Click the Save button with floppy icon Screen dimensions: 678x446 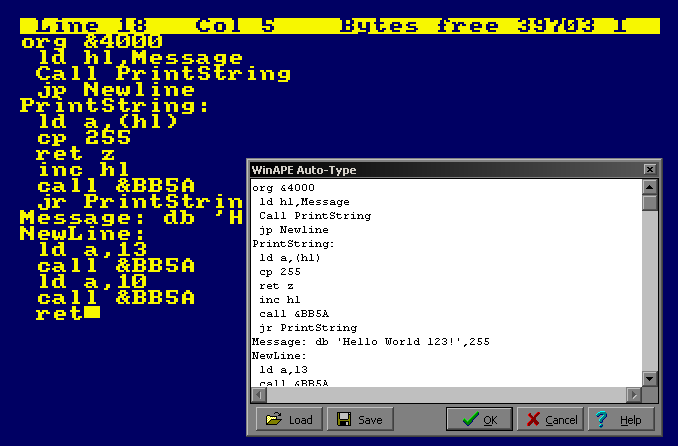360,419
